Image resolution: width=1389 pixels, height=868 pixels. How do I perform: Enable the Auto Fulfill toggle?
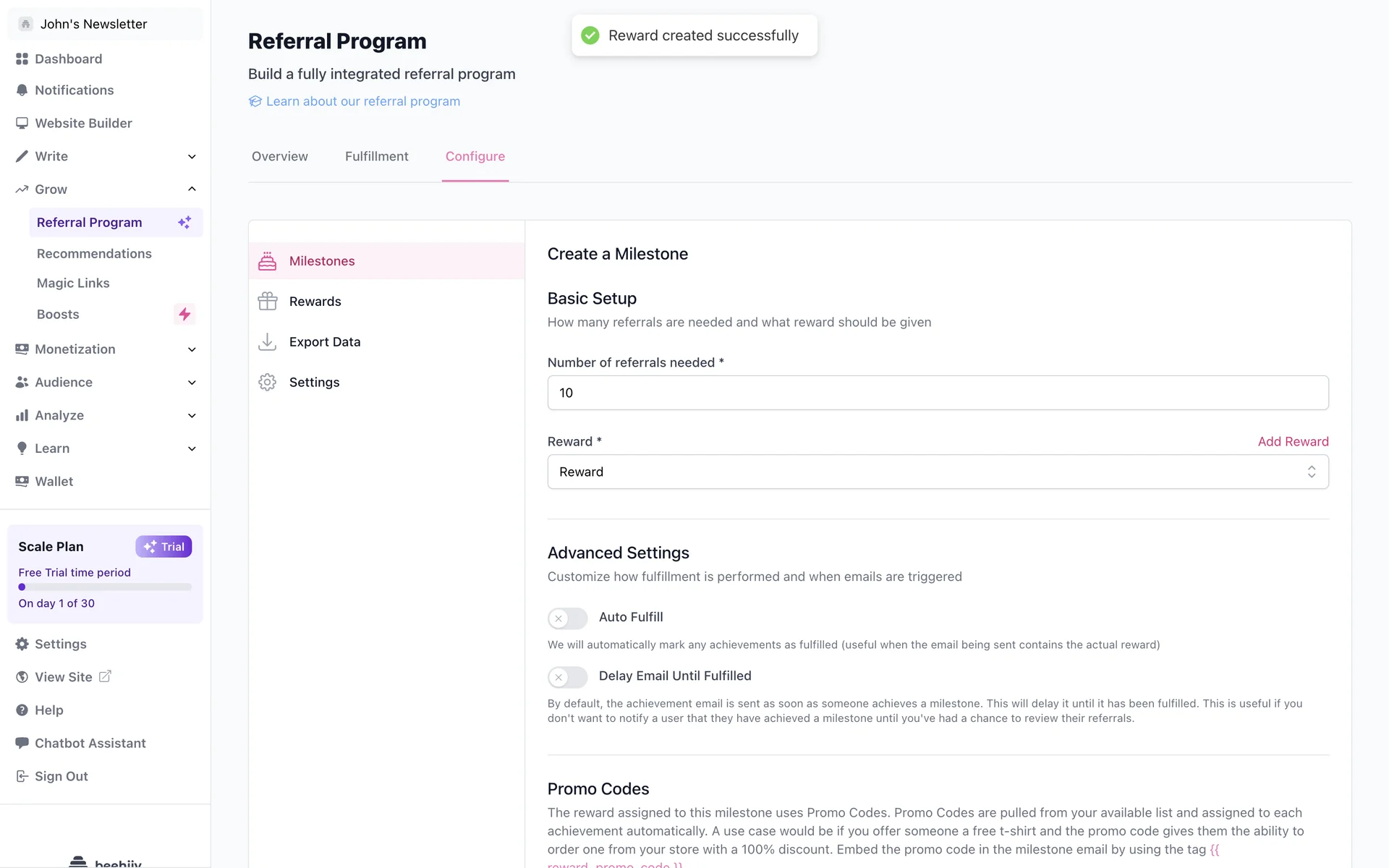[x=568, y=618]
